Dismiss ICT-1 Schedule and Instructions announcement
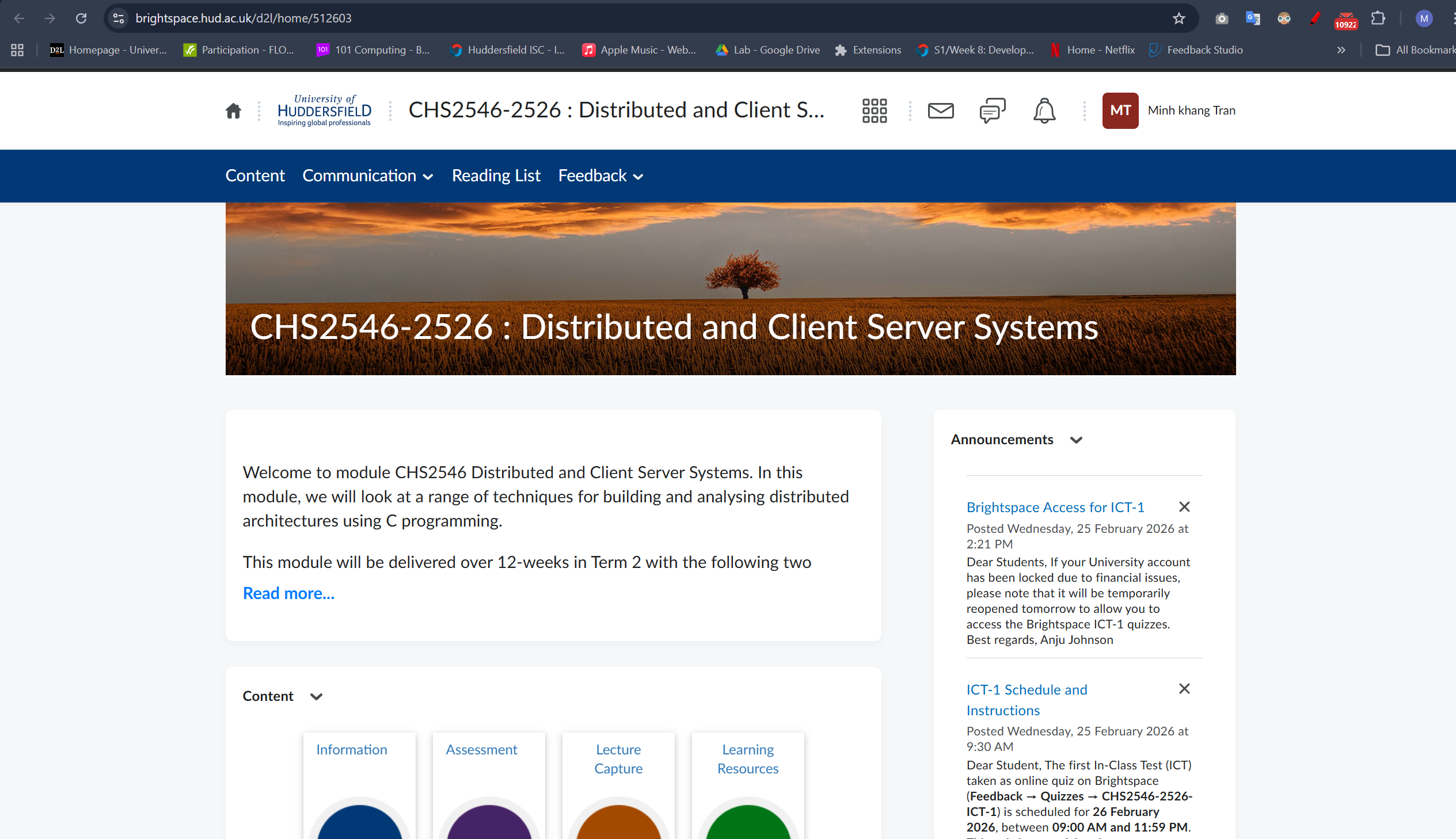 click(1184, 689)
